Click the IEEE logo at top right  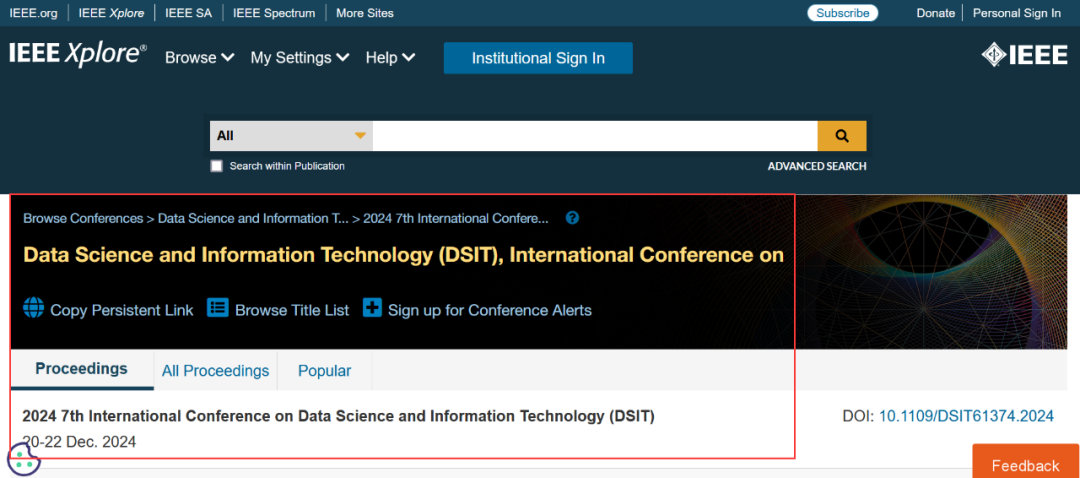[1024, 56]
